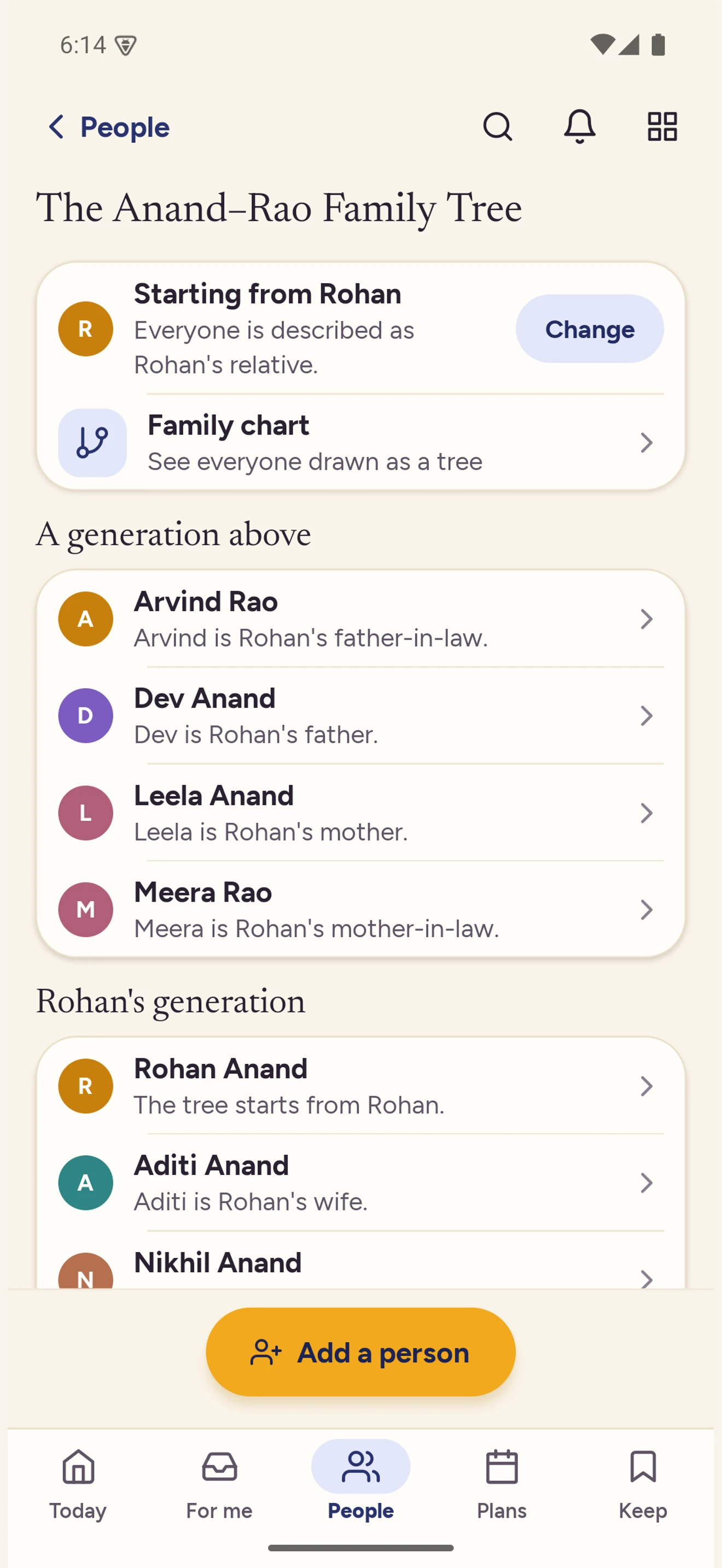Tap Aditi Anand's teal A avatar
The height and width of the screenshot is (1568, 722).
coord(85,1182)
